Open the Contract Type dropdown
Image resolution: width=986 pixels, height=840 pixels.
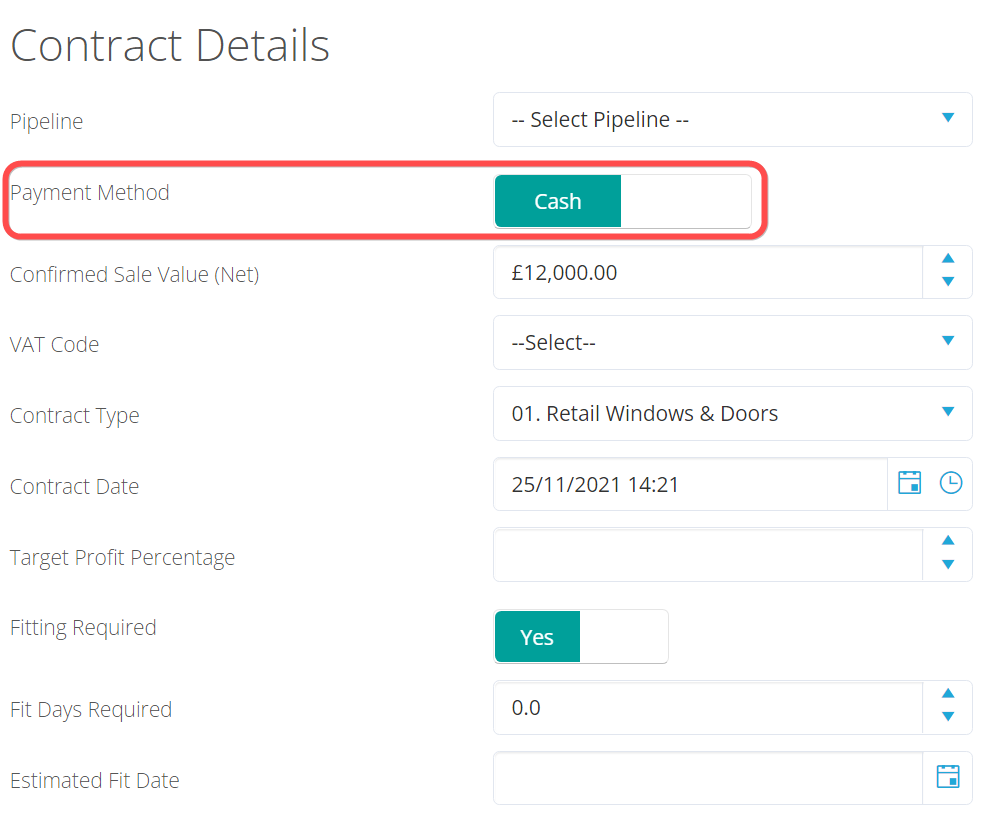click(732, 414)
